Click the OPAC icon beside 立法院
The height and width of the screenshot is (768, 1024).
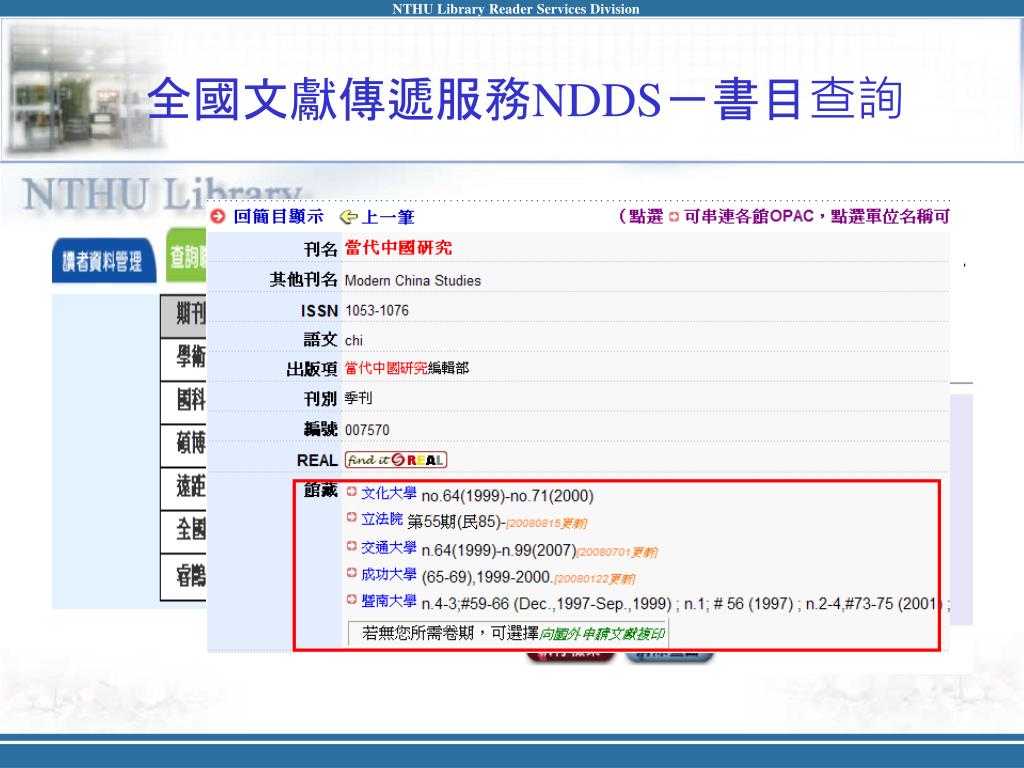pos(351,518)
